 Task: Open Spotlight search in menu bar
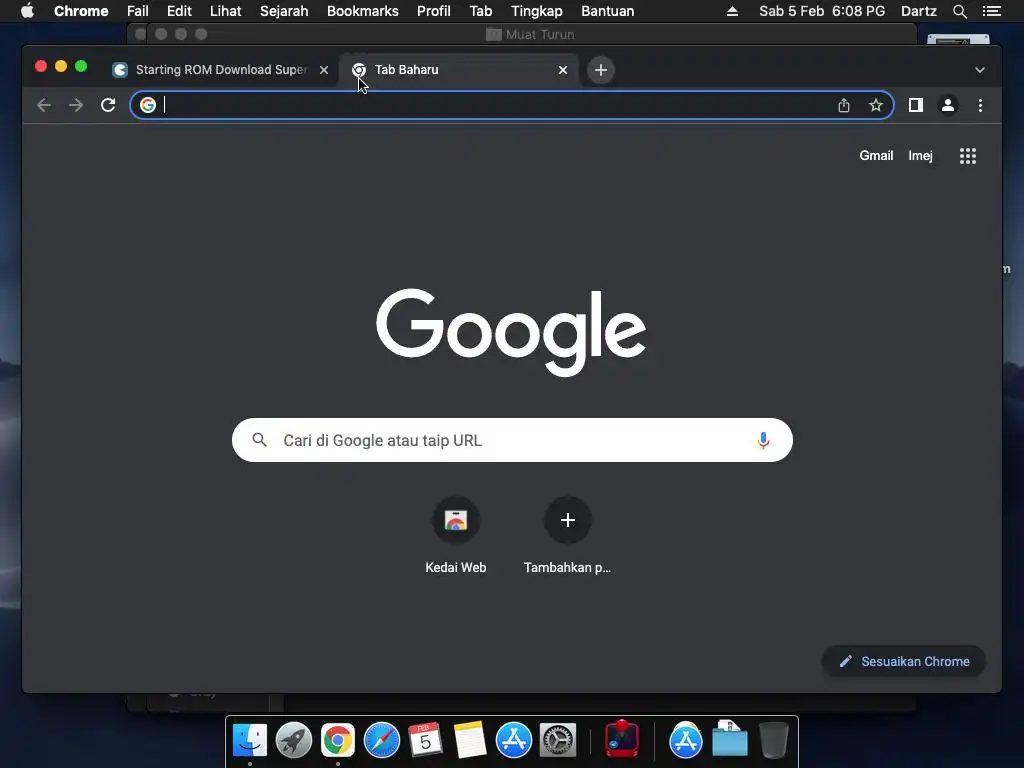(959, 11)
